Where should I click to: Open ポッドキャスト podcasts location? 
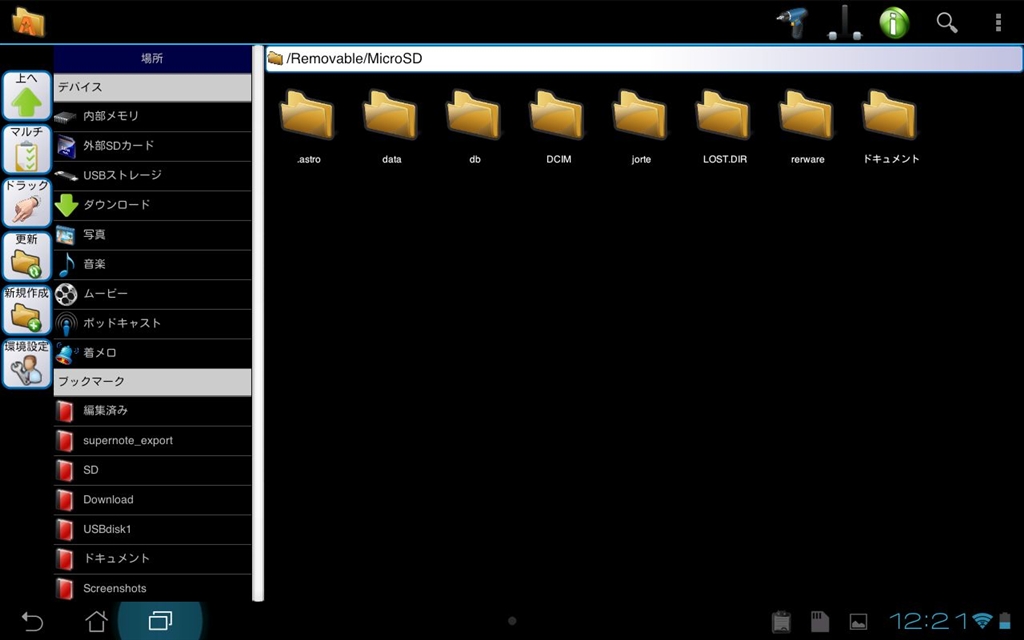pos(152,323)
